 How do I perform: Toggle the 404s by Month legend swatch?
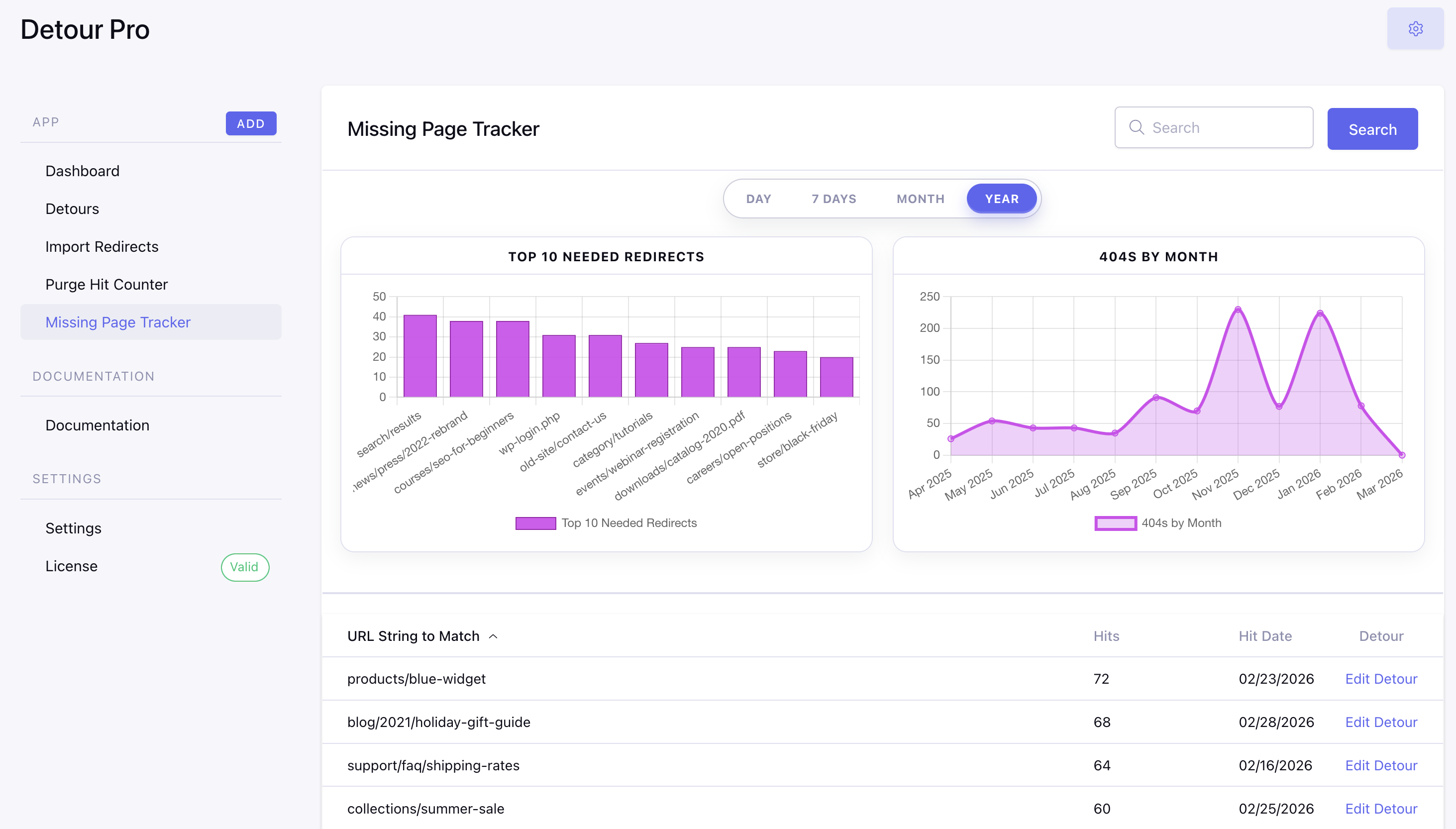[x=1115, y=523]
